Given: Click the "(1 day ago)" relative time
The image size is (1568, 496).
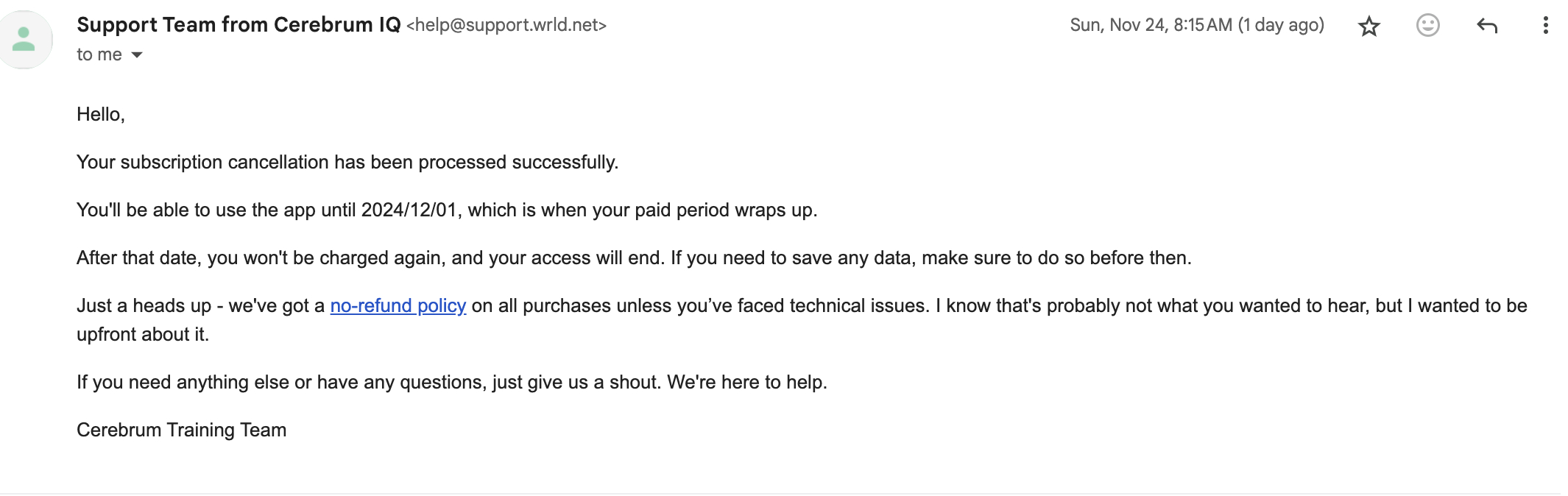Looking at the screenshot, I should pyautogui.click(x=1281, y=25).
